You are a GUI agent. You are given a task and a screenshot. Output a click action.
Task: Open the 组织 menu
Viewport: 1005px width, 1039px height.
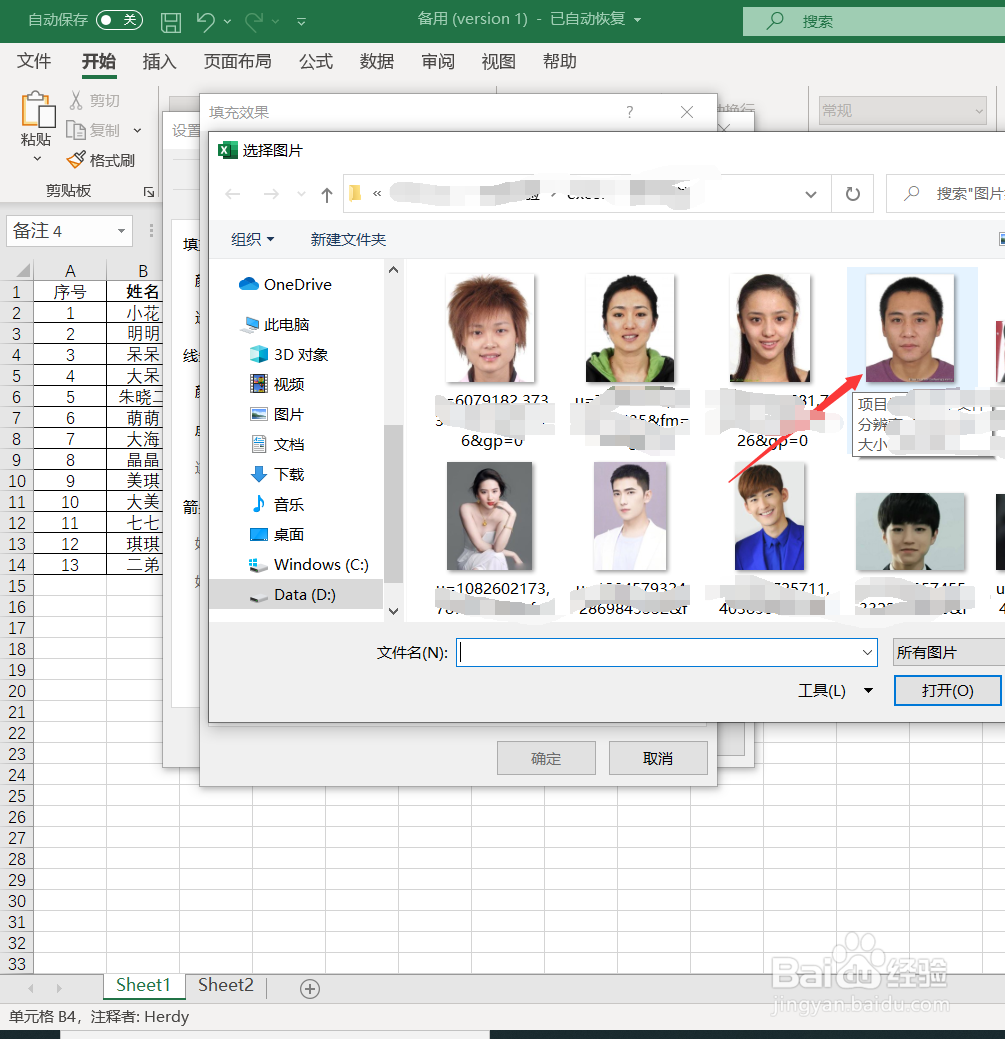(252, 239)
